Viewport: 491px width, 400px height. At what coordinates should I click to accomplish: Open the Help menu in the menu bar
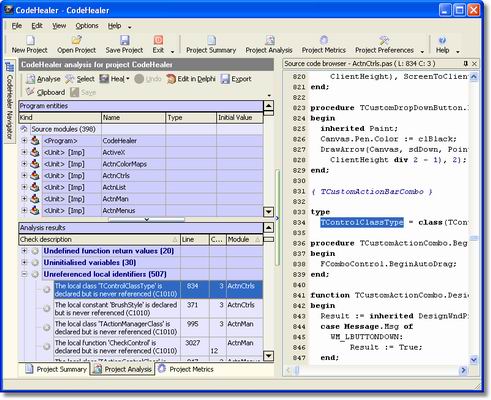tap(114, 26)
